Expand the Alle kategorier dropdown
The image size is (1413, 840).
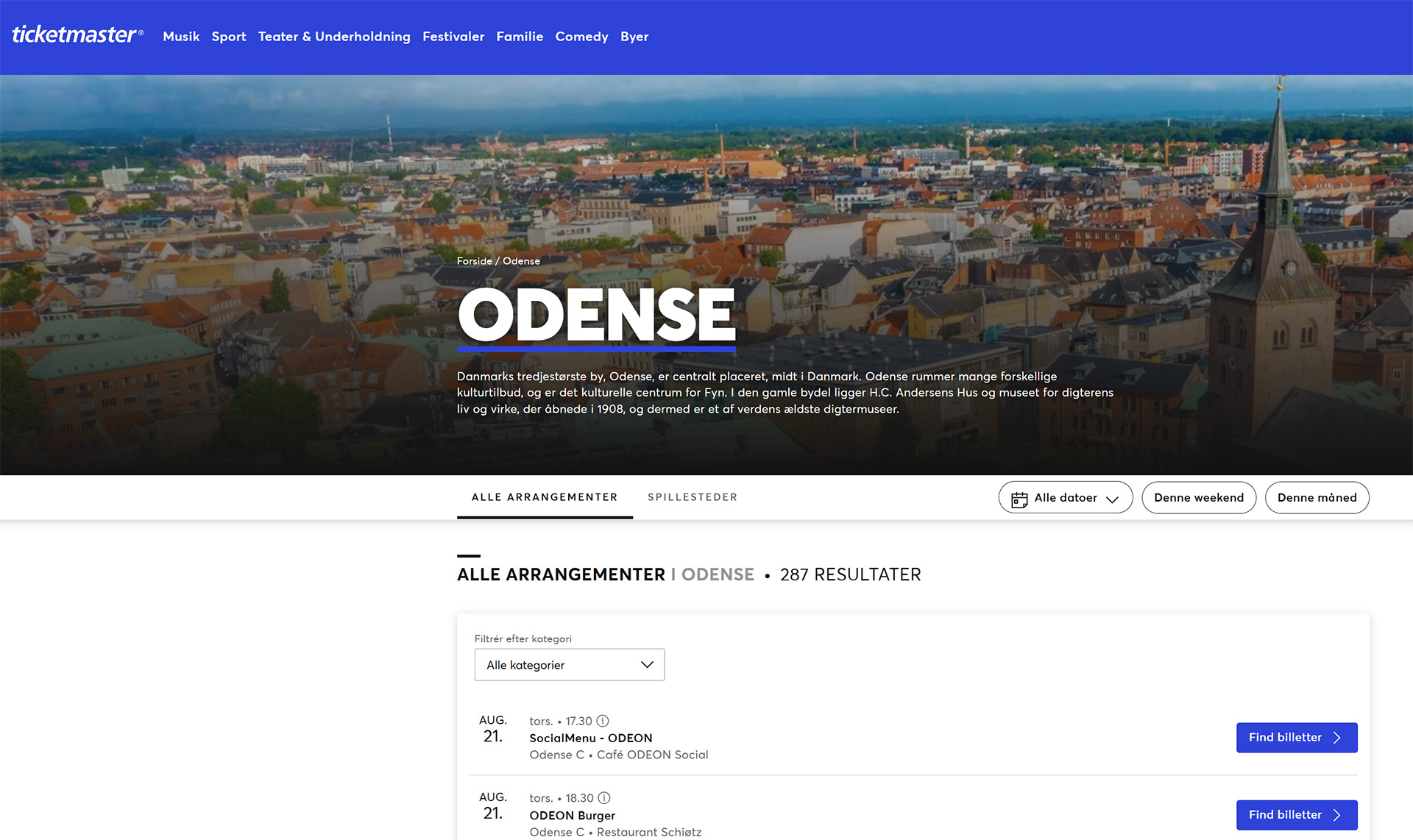(570, 665)
